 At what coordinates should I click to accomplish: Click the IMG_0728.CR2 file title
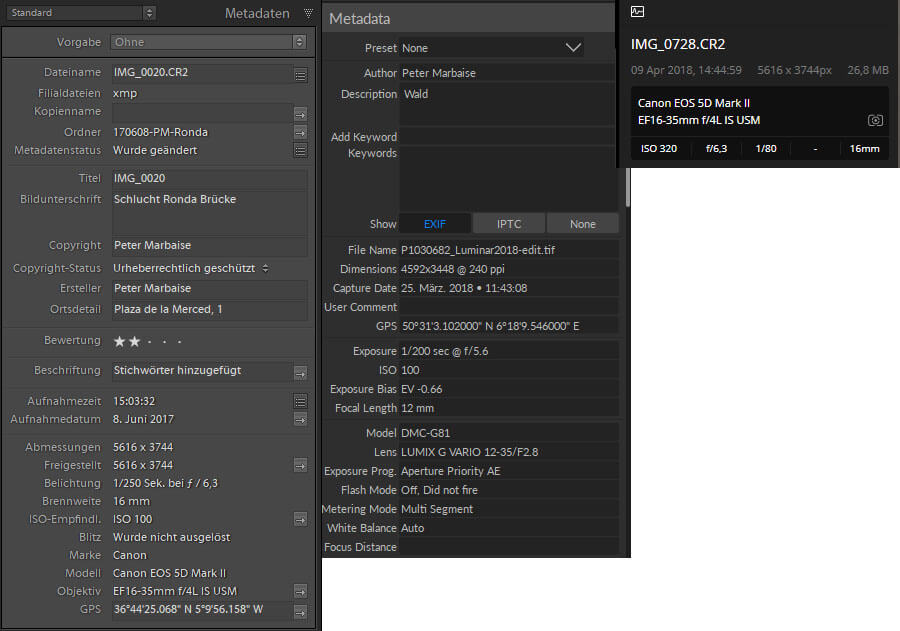678,44
